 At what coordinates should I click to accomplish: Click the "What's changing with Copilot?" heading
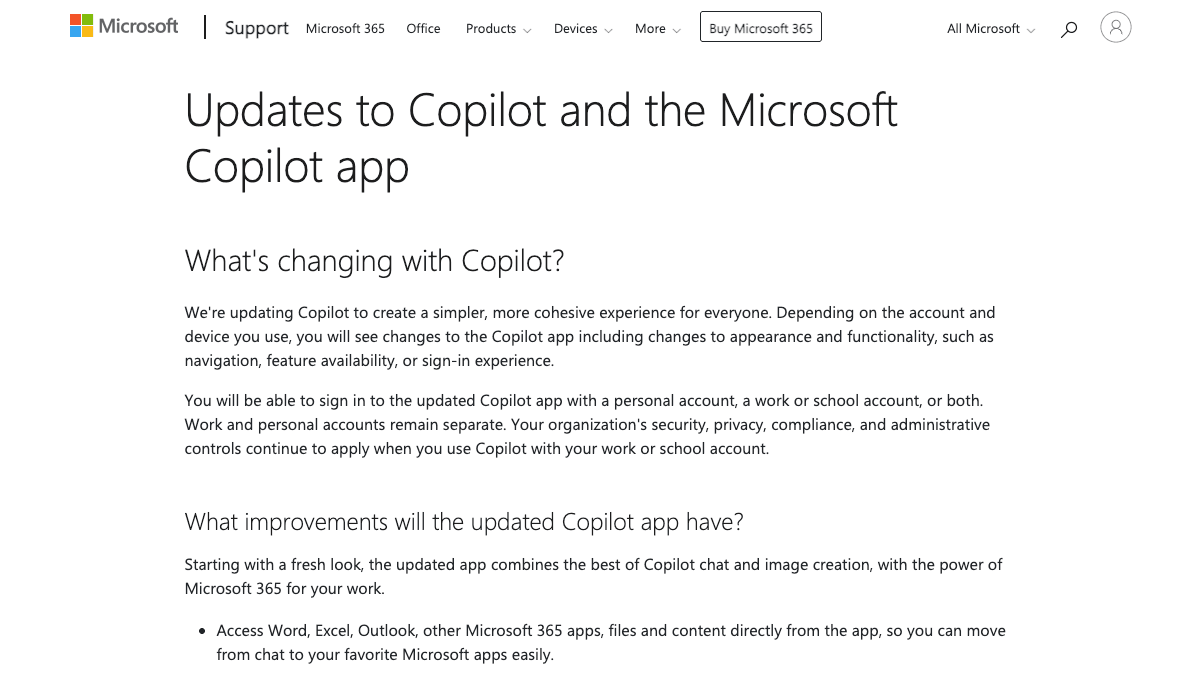tap(375, 261)
